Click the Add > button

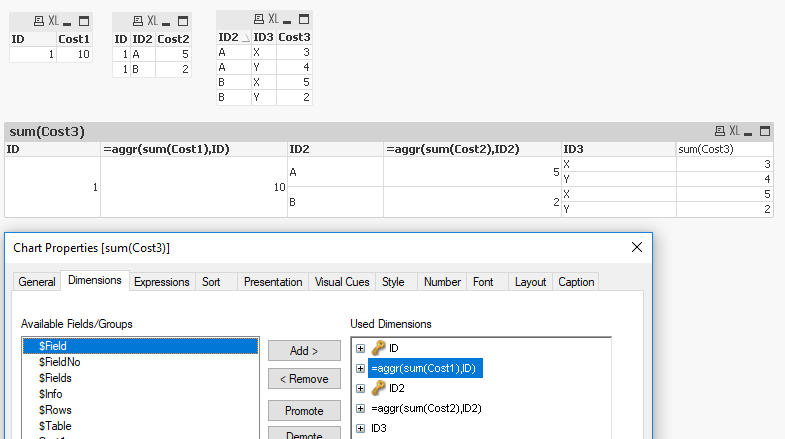tap(304, 350)
